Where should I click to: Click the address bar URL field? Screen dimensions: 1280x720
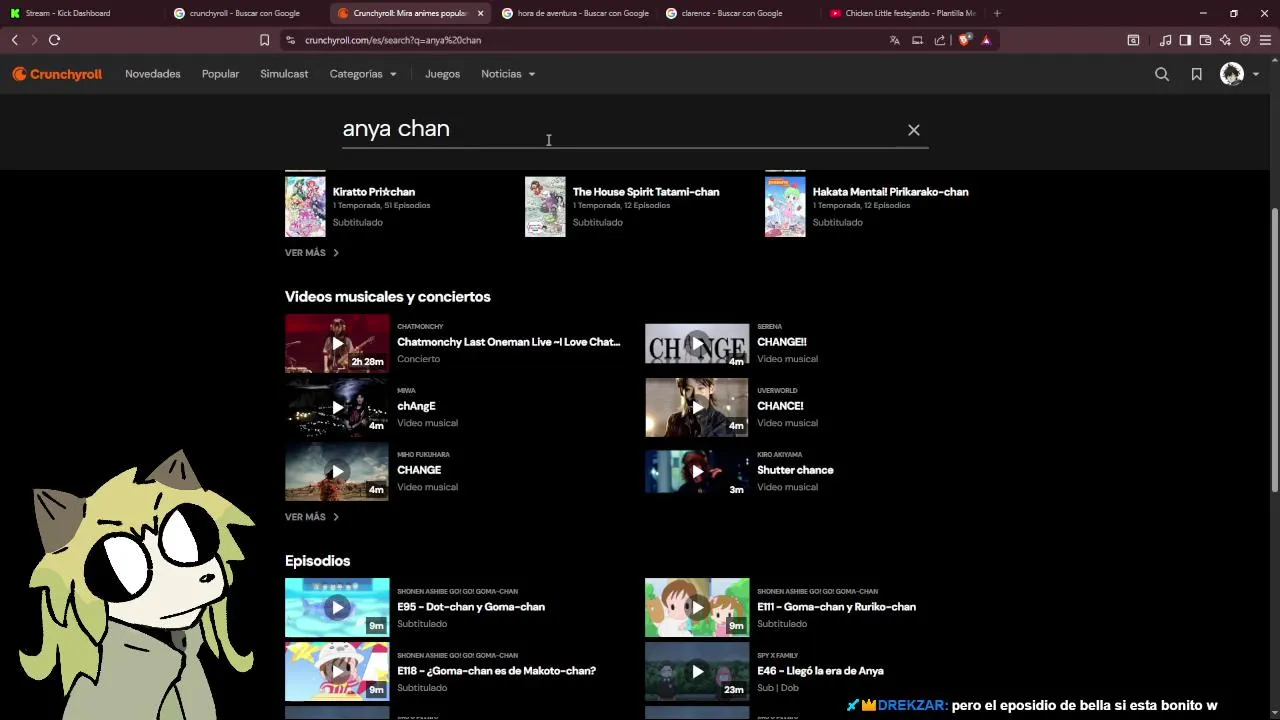580,40
